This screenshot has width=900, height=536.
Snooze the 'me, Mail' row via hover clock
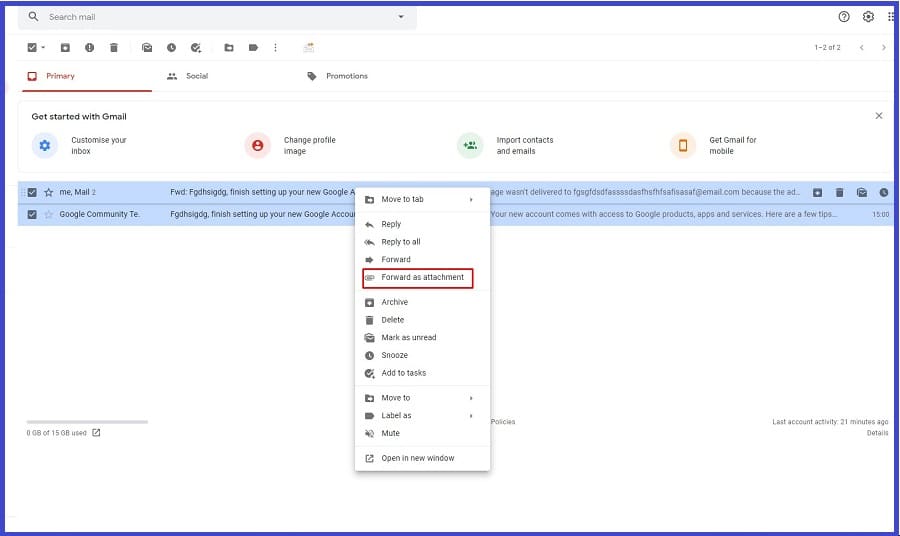(x=884, y=192)
